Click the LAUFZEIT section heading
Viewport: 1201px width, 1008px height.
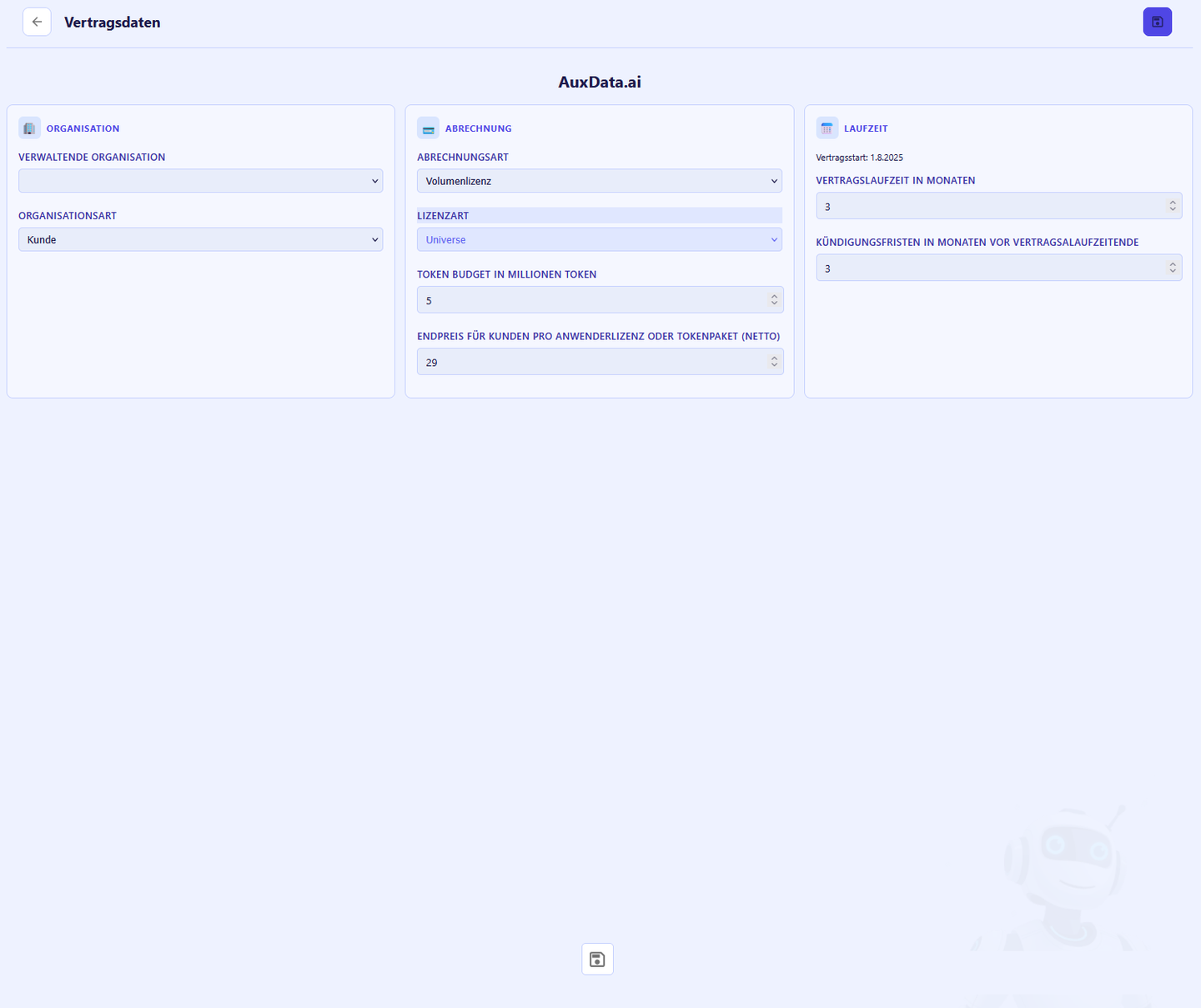point(866,128)
